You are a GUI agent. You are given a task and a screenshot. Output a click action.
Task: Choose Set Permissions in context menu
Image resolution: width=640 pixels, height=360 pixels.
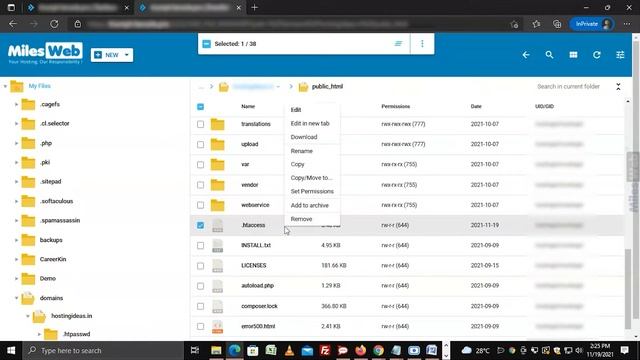click(x=312, y=191)
